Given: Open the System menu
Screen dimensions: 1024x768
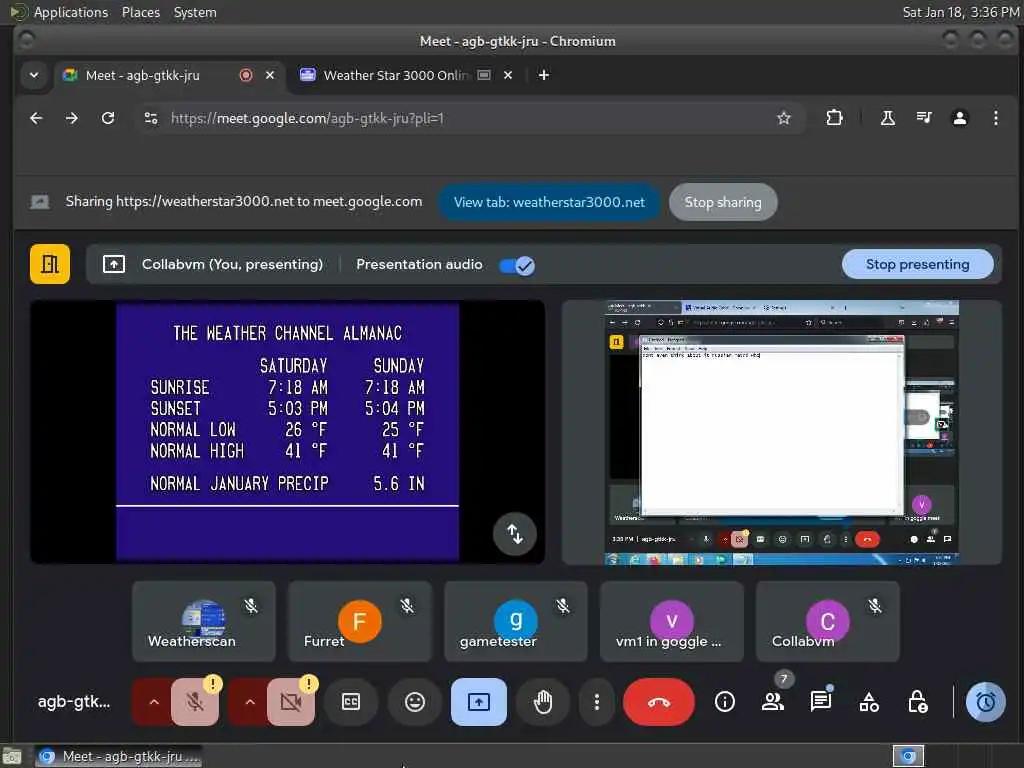Looking at the screenshot, I should [195, 12].
